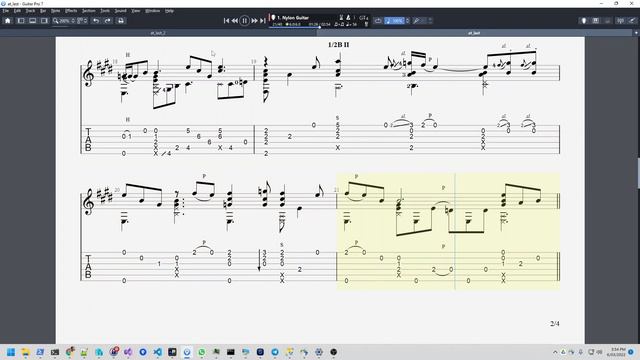640x360 pixels.
Task: Click the vertical scrollbar thumb
Action: (638, 173)
